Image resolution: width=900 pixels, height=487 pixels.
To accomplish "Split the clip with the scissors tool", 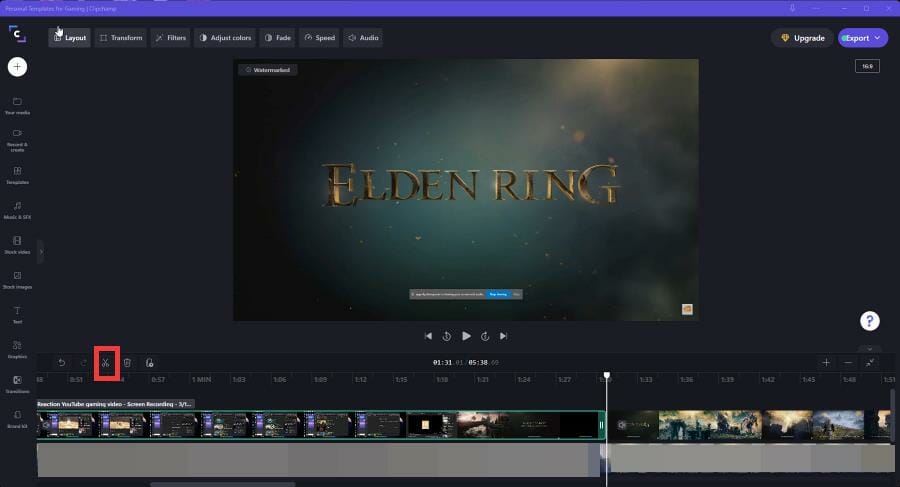I will (x=106, y=362).
